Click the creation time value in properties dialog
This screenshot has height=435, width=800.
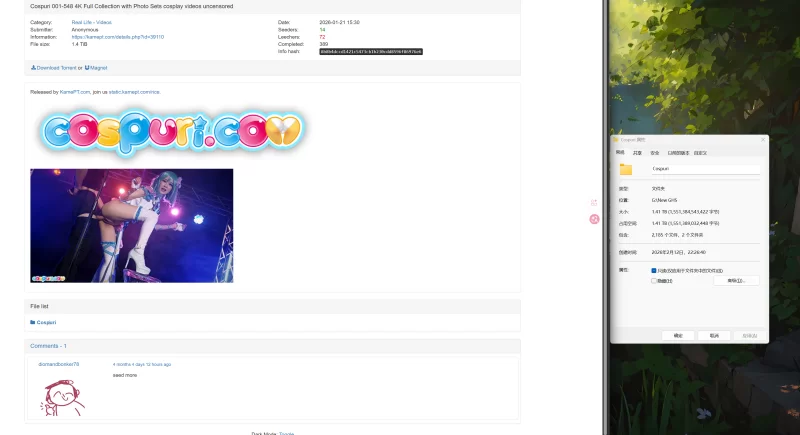[679, 252]
